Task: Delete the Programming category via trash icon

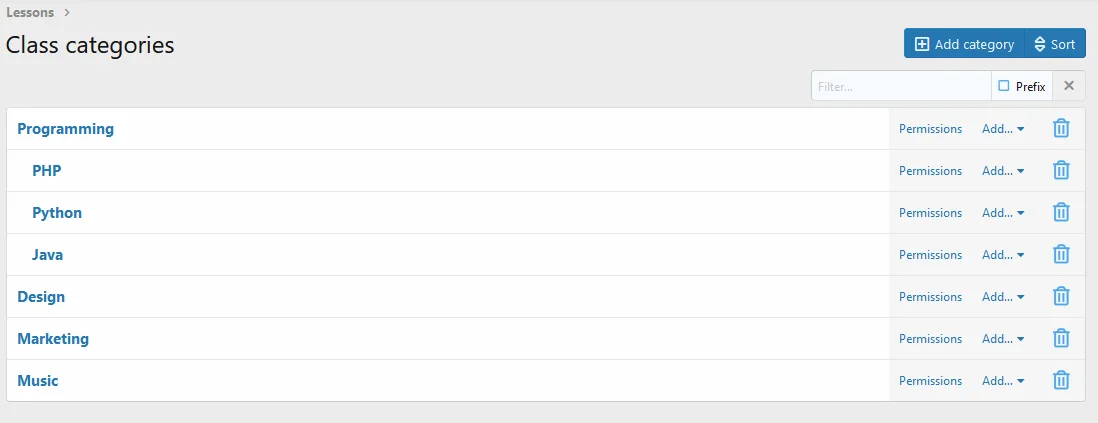Action: 1061,129
